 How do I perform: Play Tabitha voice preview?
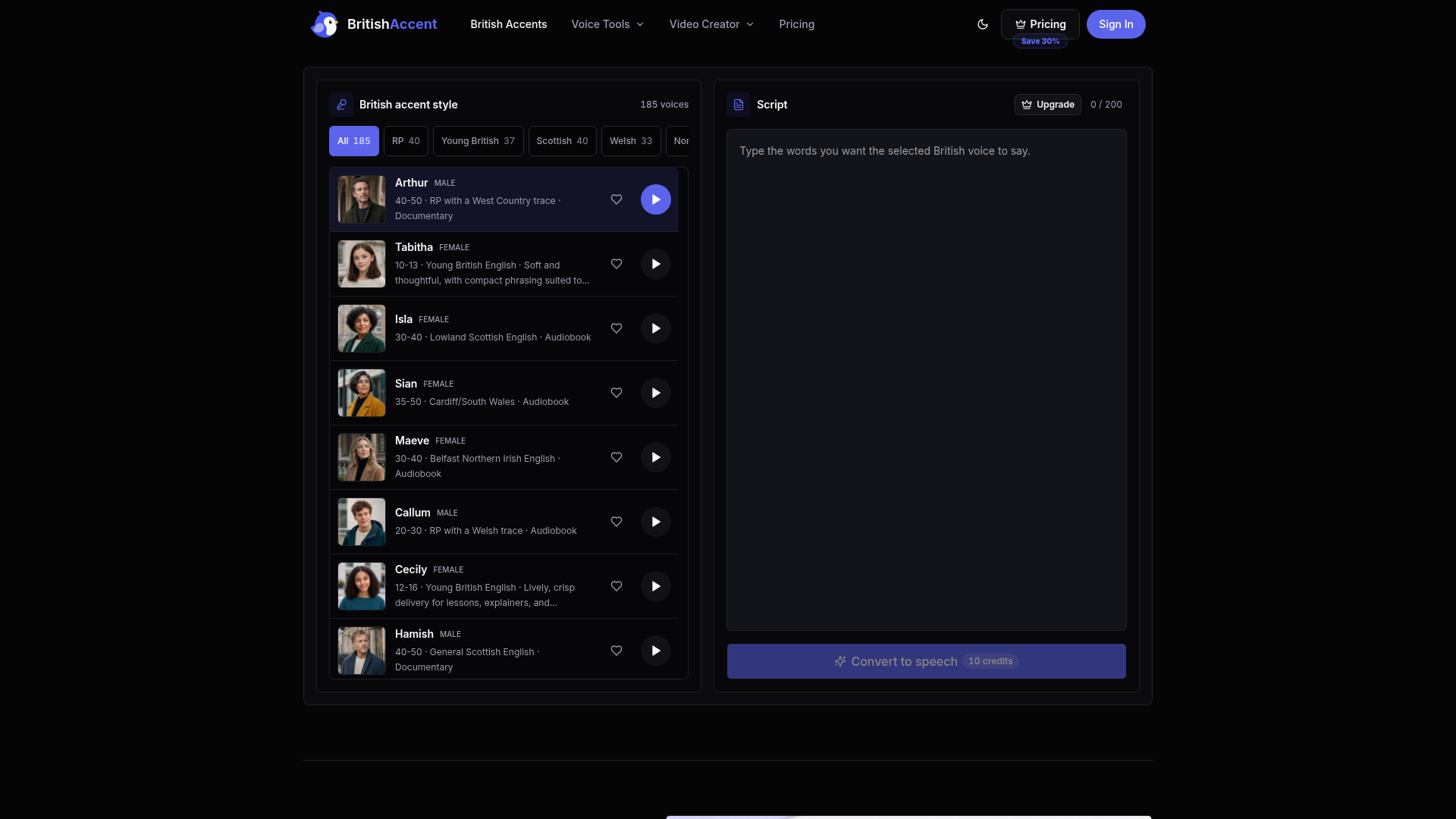coord(656,264)
